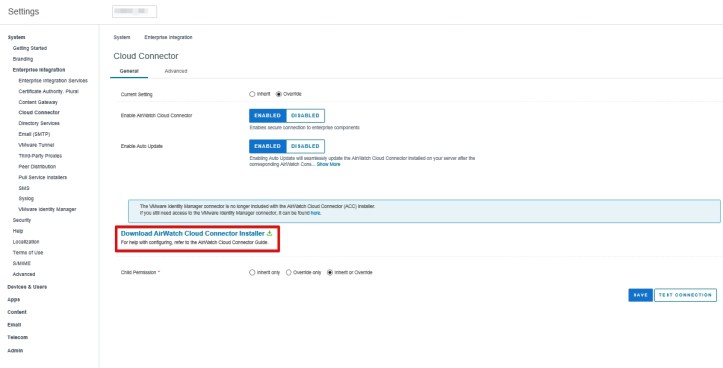Open Enterprise Integration Services in the sidebar

tap(53, 81)
